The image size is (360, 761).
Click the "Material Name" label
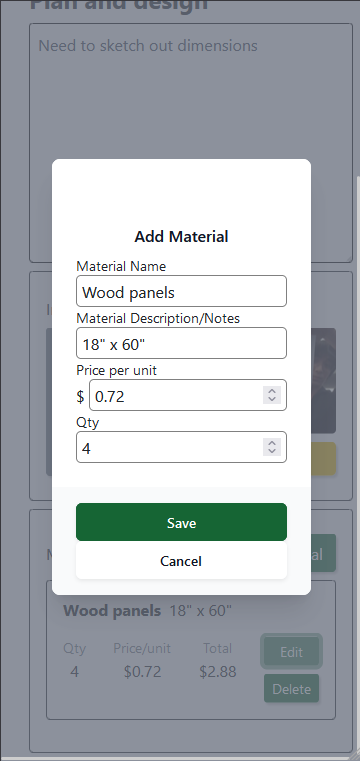[121, 266]
